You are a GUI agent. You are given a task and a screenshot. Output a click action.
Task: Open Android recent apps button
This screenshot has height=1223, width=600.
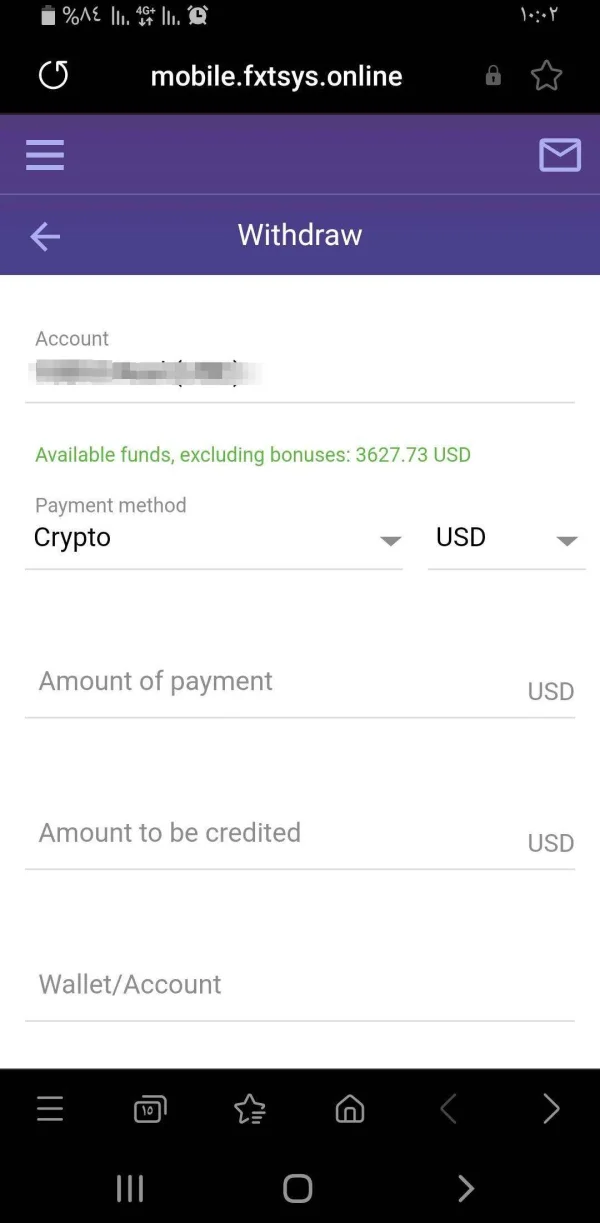pos(130,1188)
